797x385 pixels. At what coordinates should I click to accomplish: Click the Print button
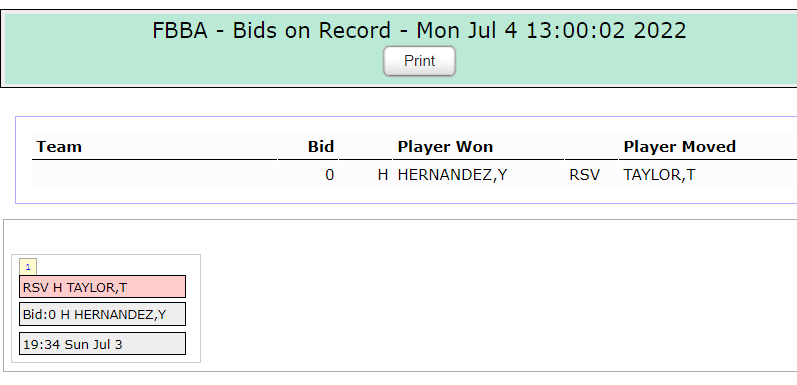click(x=419, y=62)
